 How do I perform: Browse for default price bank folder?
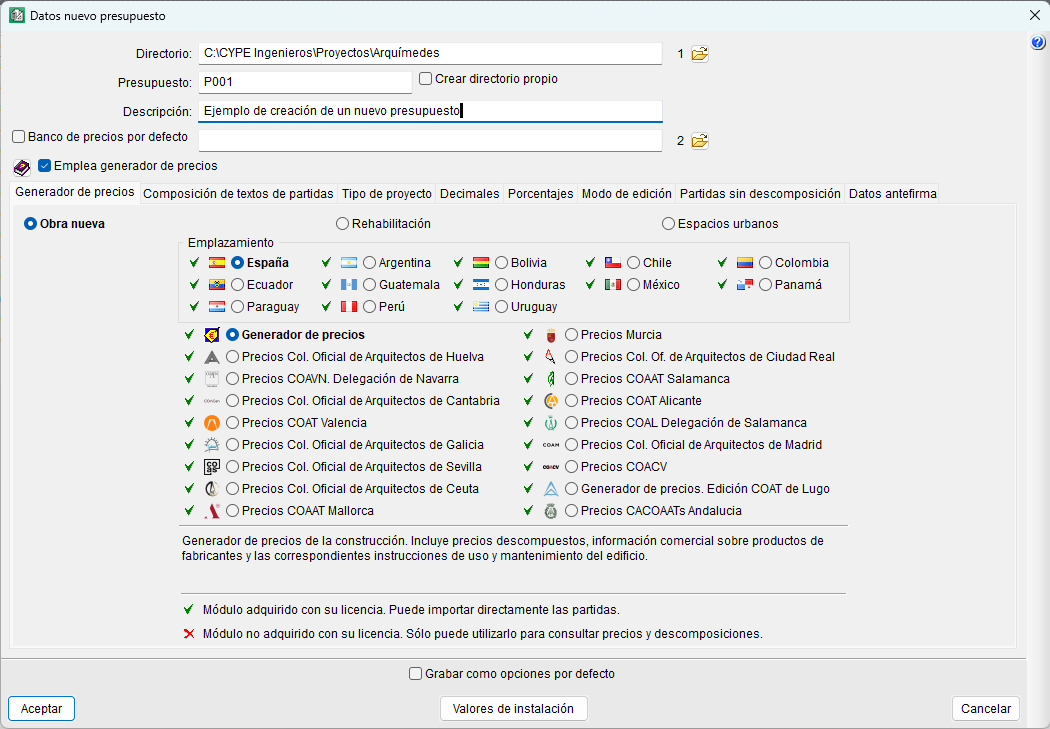click(x=699, y=141)
